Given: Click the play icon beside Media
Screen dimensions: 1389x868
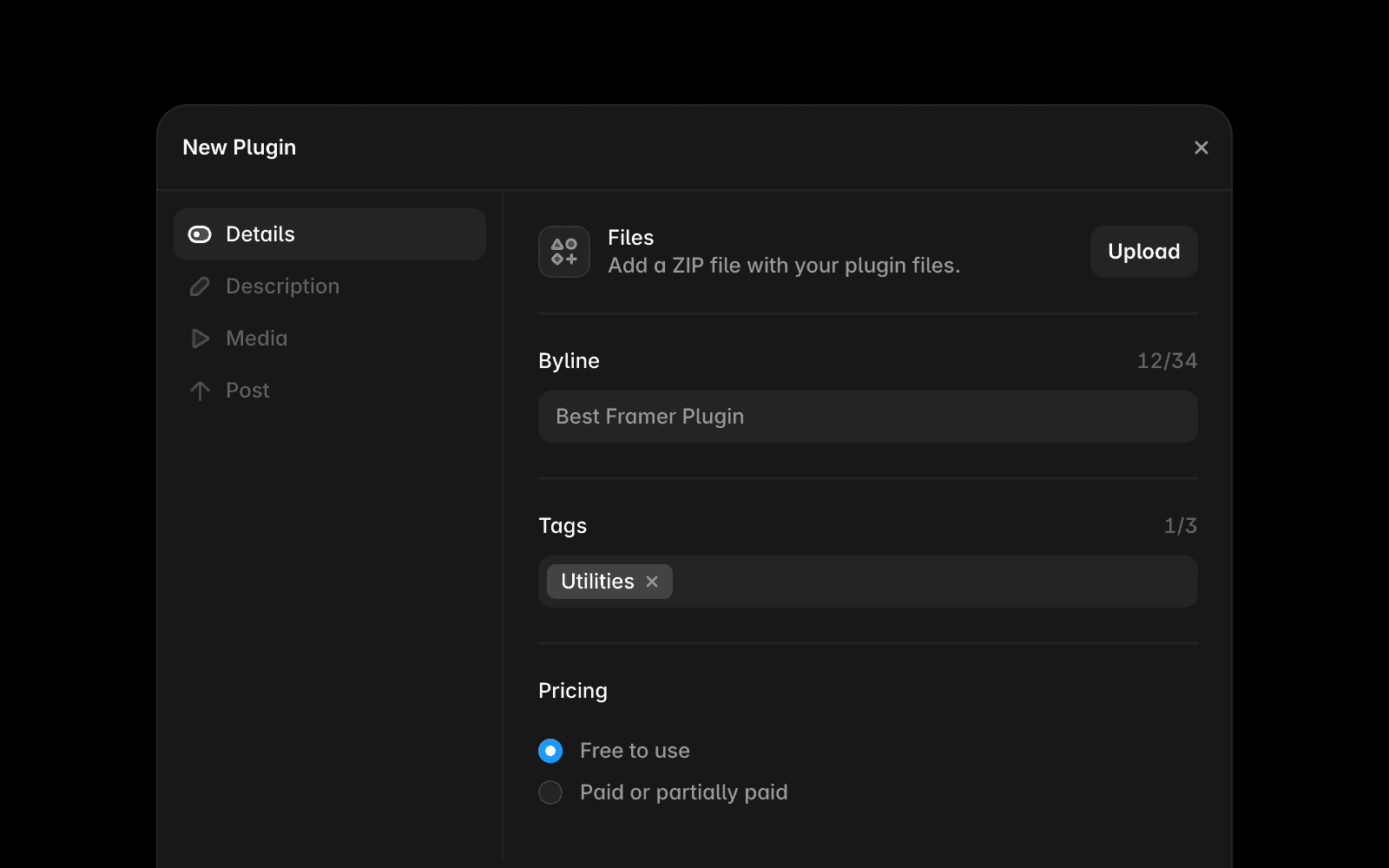Looking at the screenshot, I should (x=201, y=339).
